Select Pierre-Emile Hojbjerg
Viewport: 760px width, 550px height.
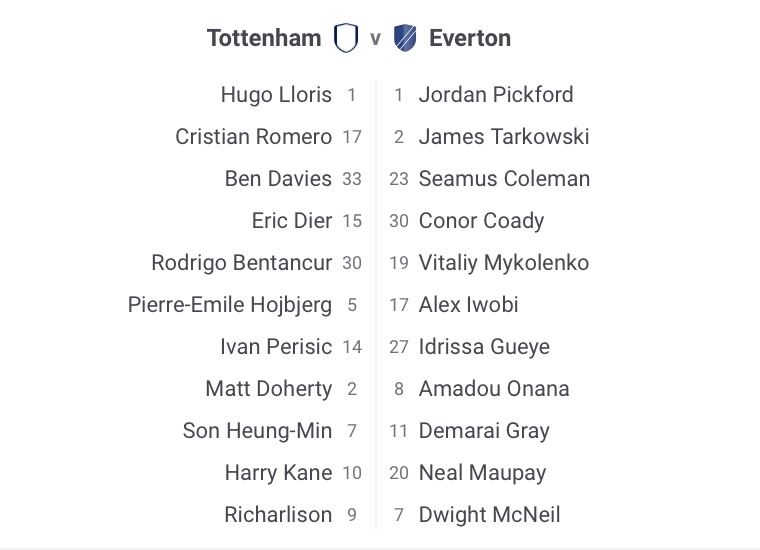tap(230, 305)
